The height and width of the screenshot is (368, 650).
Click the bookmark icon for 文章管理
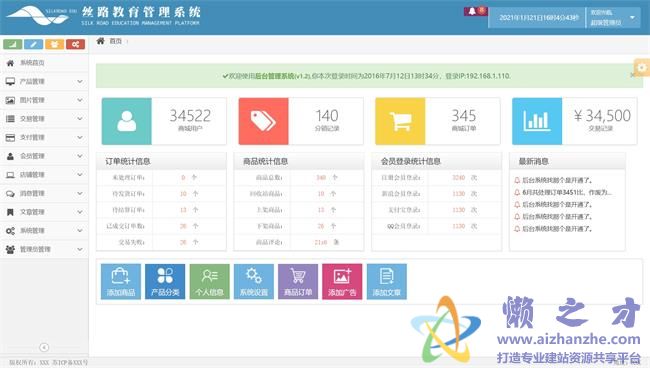(x=10, y=212)
